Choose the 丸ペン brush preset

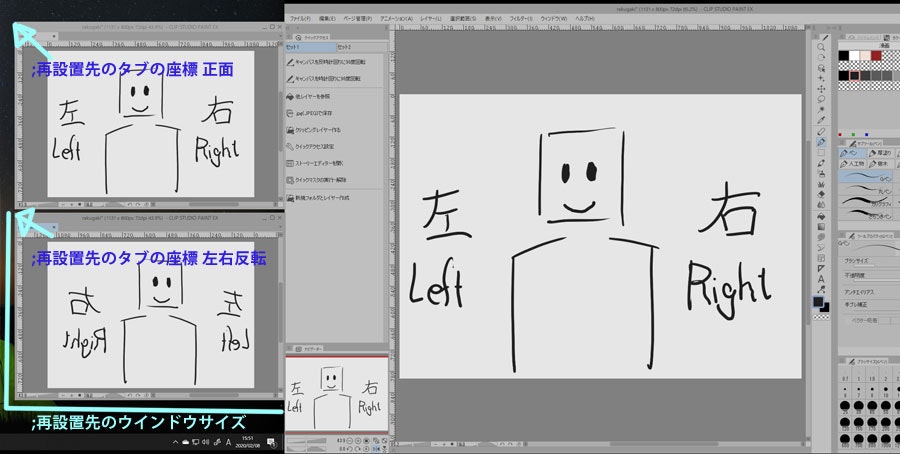[x=866, y=189]
